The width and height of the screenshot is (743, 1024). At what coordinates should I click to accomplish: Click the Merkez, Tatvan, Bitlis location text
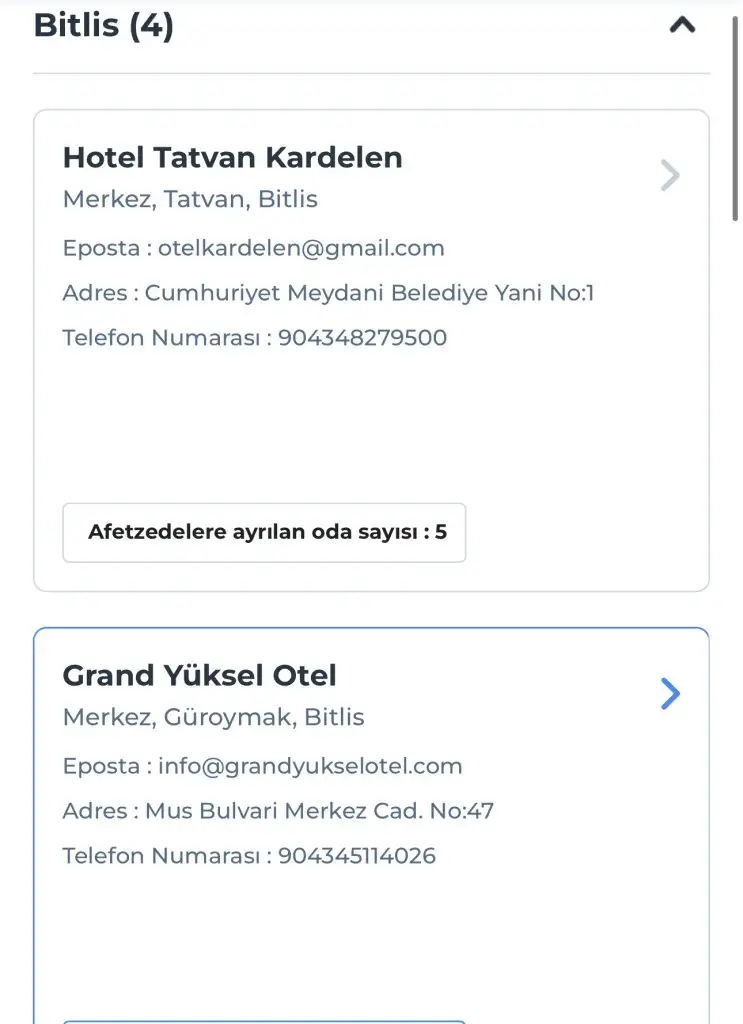pyautogui.click(x=190, y=199)
